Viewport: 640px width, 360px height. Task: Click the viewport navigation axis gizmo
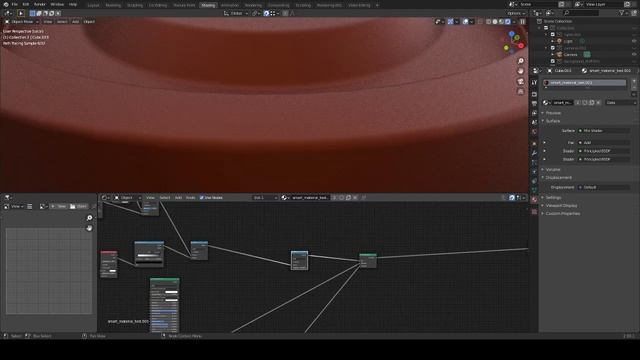[x=513, y=42]
